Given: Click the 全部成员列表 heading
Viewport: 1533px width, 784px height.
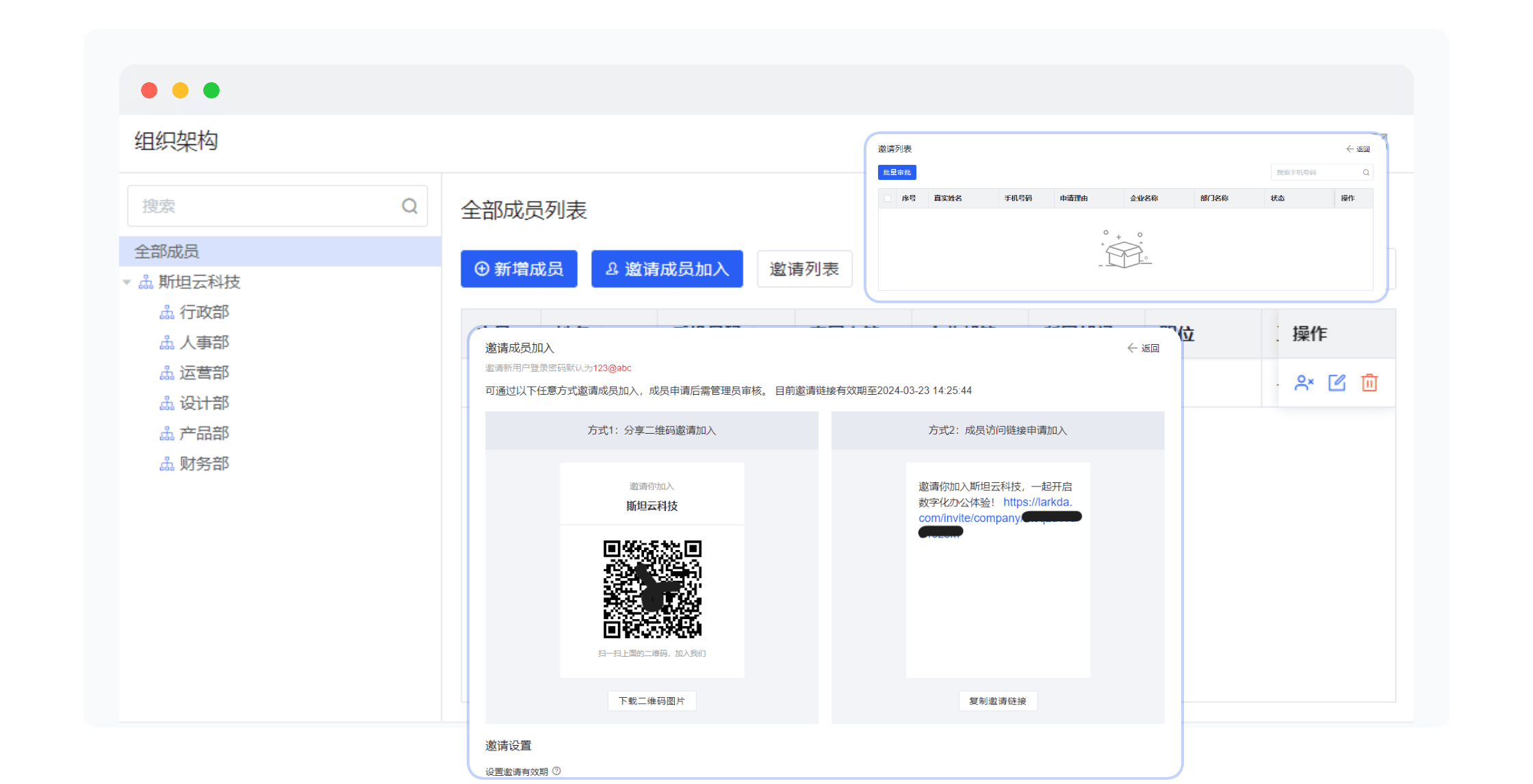Looking at the screenshot, I should (524, 210).
